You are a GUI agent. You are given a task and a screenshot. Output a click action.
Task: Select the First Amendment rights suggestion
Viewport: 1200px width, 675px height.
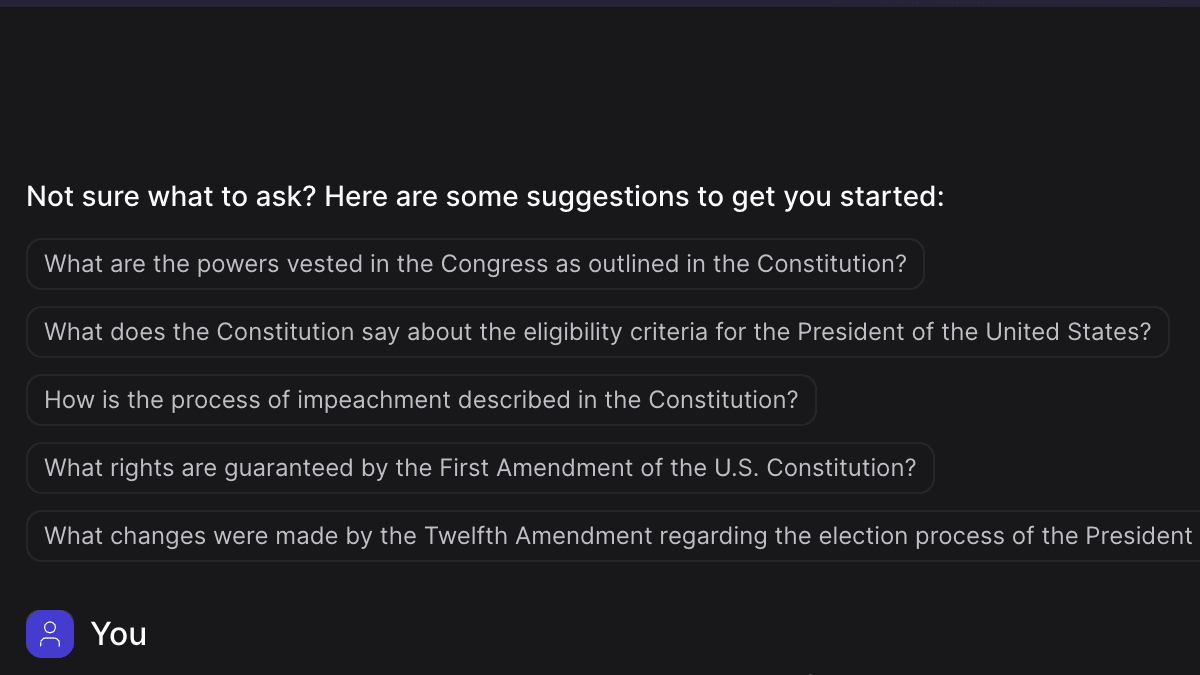(479, 467)
